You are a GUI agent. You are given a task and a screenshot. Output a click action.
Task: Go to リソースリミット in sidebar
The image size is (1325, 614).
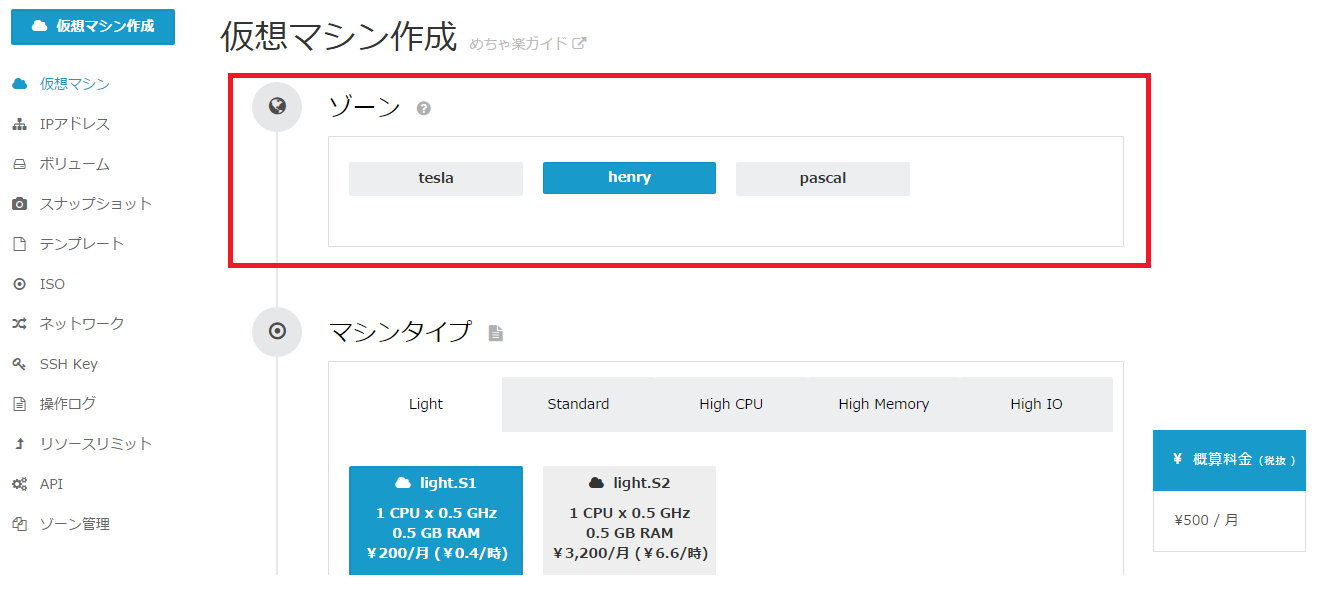95,444
